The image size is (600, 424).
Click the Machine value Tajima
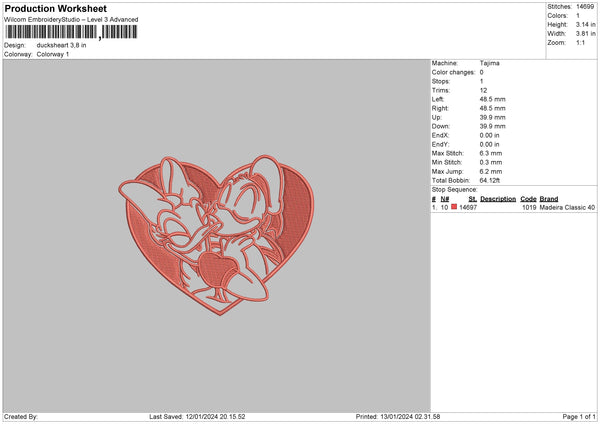click(490, 63)
